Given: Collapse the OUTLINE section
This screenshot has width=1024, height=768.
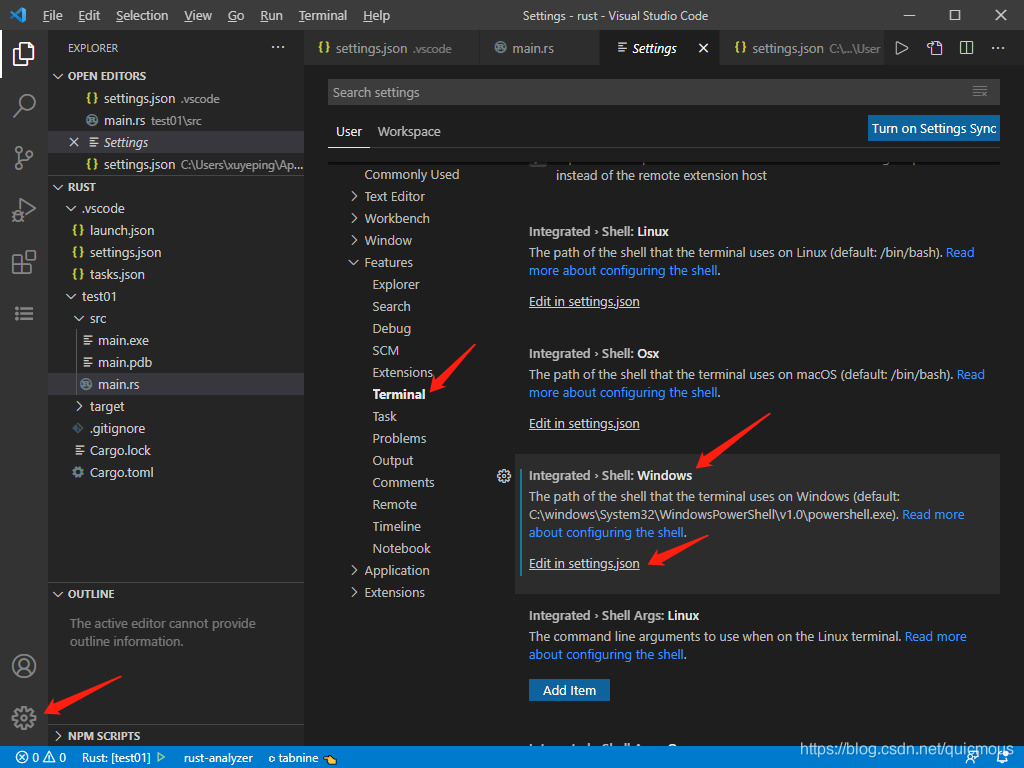Looking at the screenshot, I should 58,594.
